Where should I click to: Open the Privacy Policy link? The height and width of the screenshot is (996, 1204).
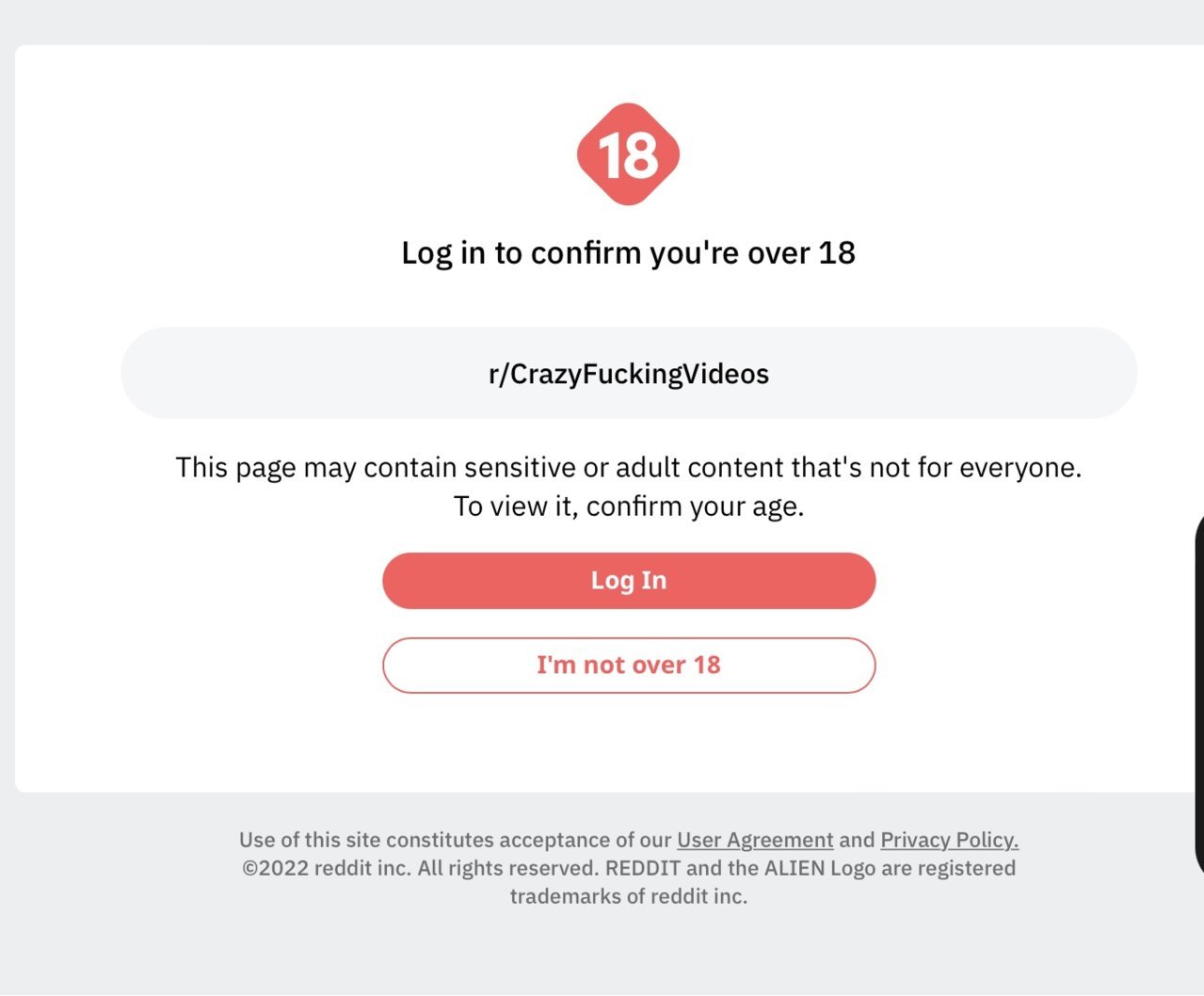[949, 840]
